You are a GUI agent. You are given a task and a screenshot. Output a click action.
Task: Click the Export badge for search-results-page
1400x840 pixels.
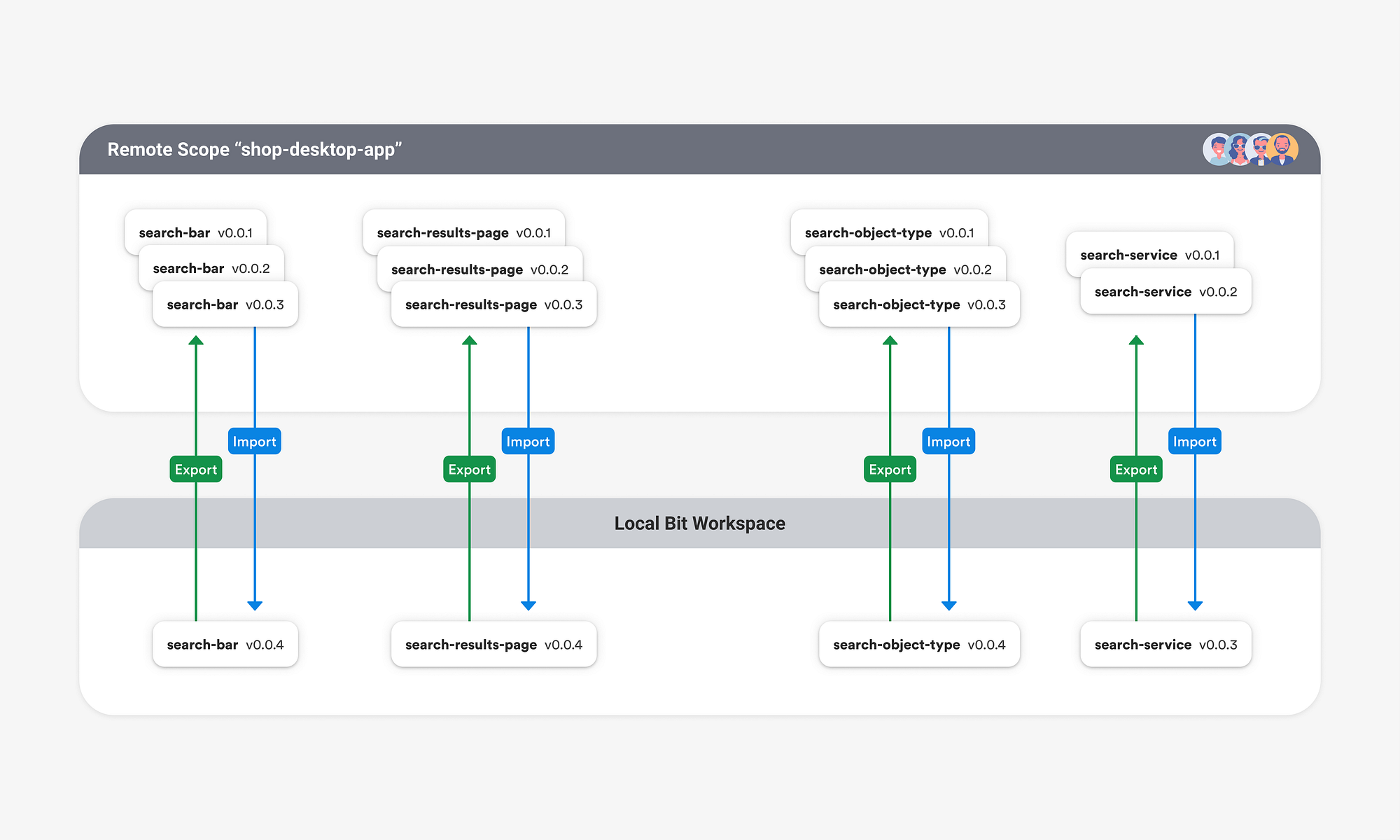(x=469, y=469)
